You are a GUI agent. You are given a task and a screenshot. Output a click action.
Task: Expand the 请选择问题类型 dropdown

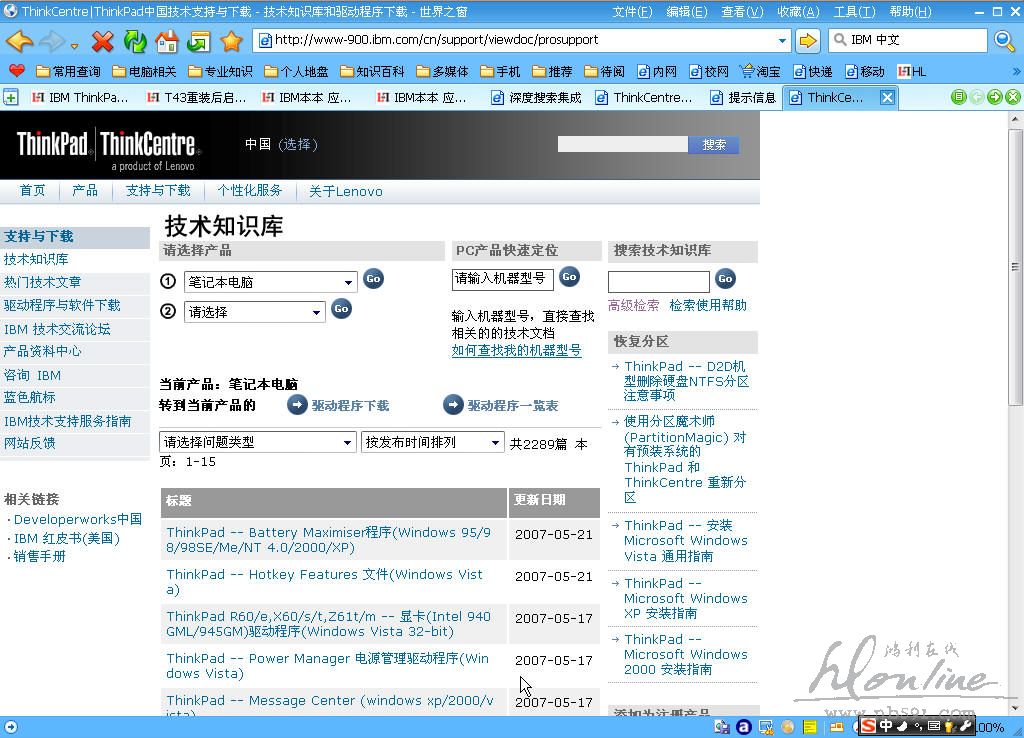click(x=257, y=442)
